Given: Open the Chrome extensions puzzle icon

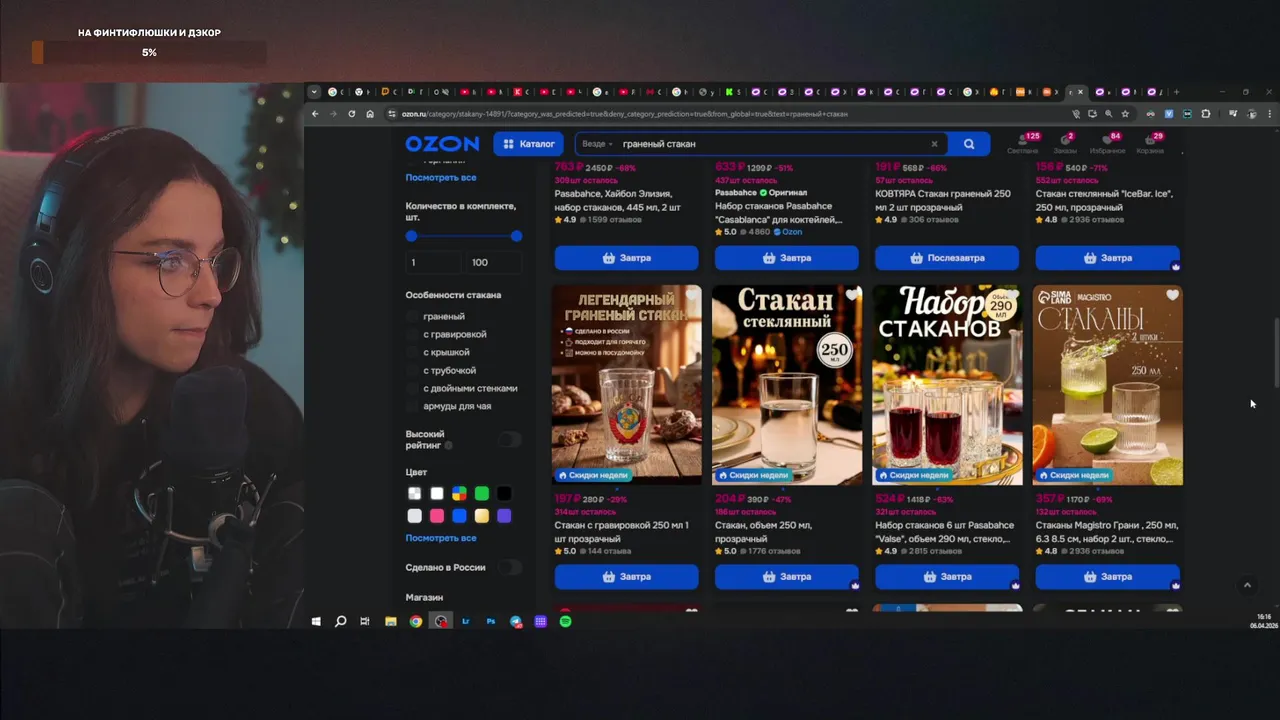Looking at the screenshot, I should pos(1206,114).
